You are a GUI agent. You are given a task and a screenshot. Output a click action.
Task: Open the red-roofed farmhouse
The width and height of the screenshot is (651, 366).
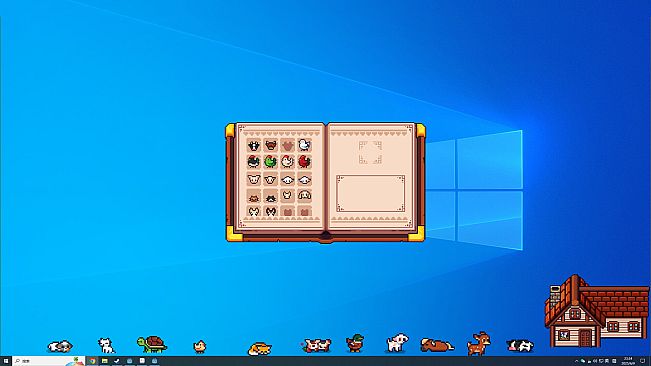597,311
